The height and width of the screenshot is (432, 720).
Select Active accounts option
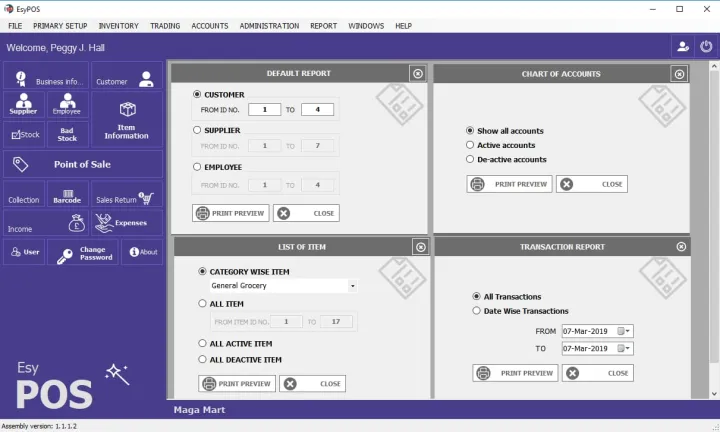(470, 145)
